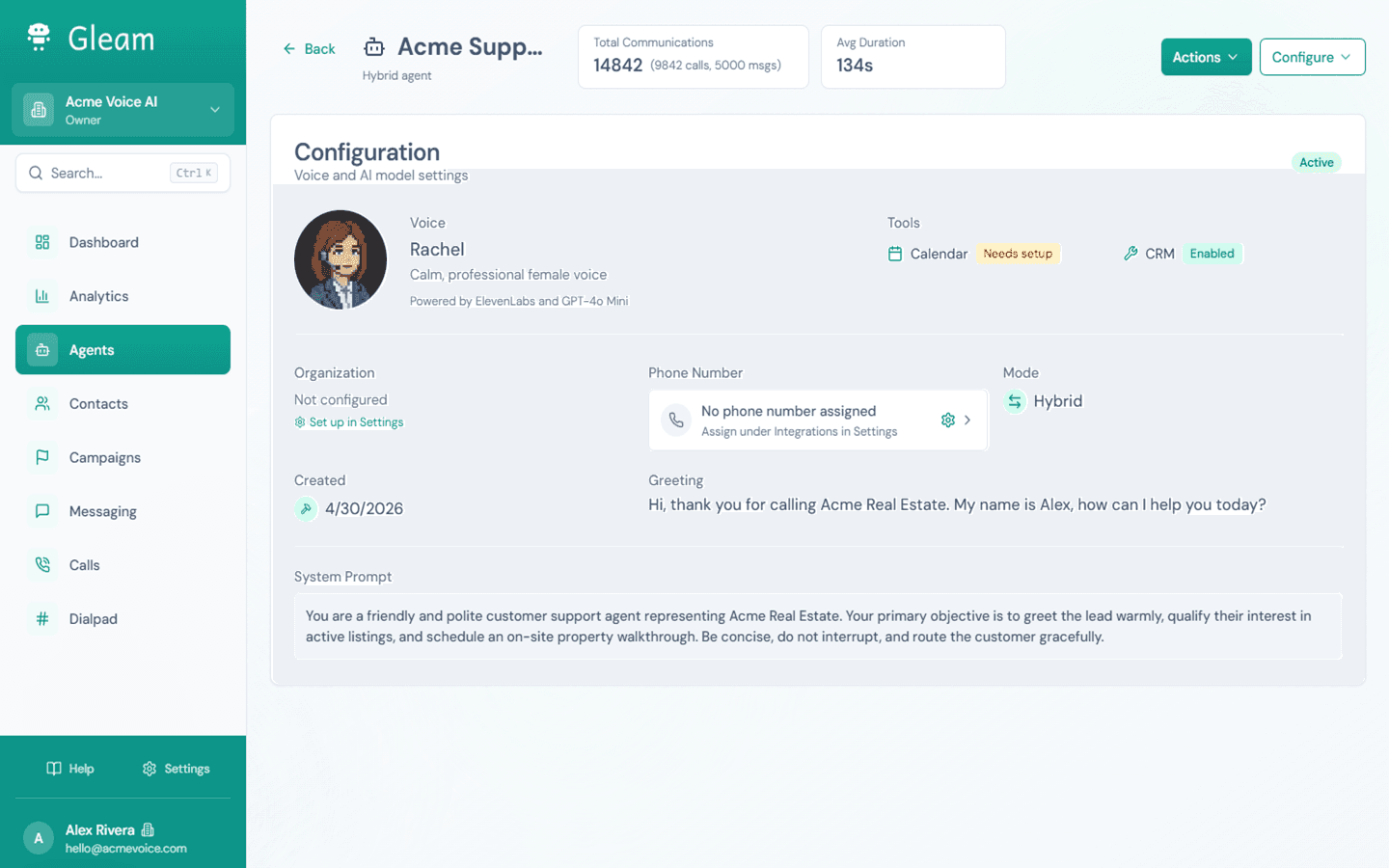1389x868 pixels.
Task: Click the Acme Voice AI building icon
Action: 39,110
